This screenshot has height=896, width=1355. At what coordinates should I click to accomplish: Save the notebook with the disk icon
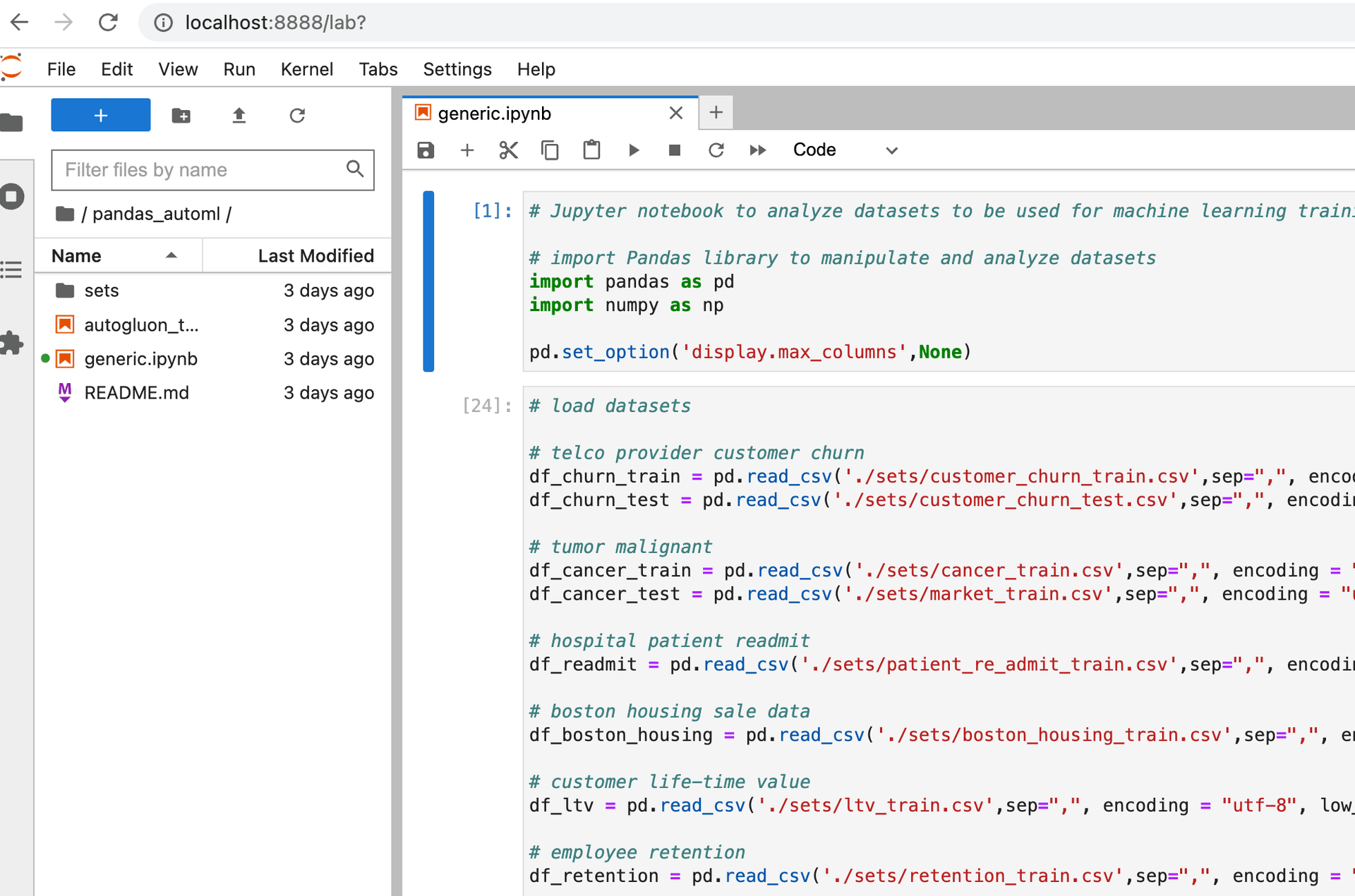[426, 150]
